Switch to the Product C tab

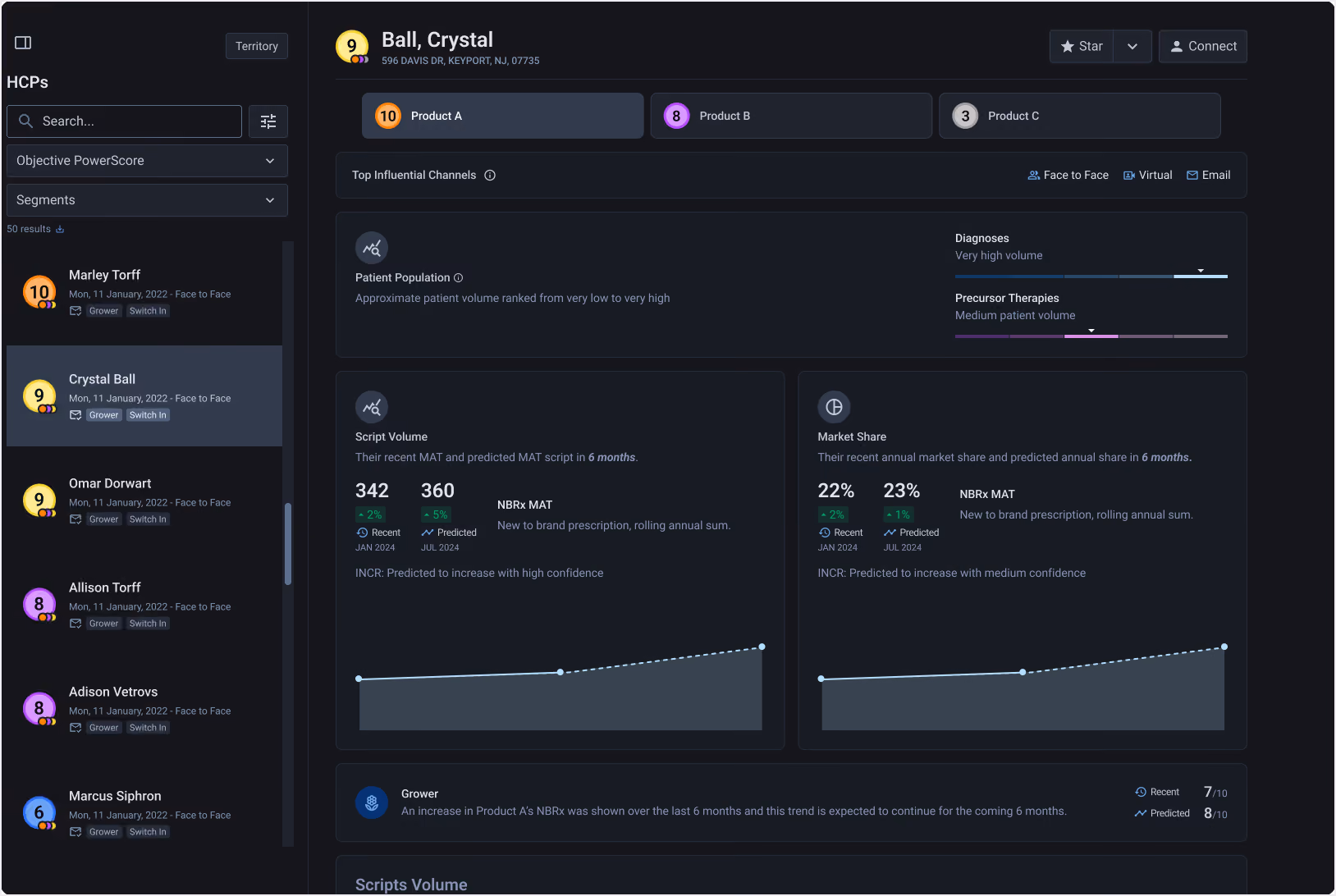[1080, 116]
